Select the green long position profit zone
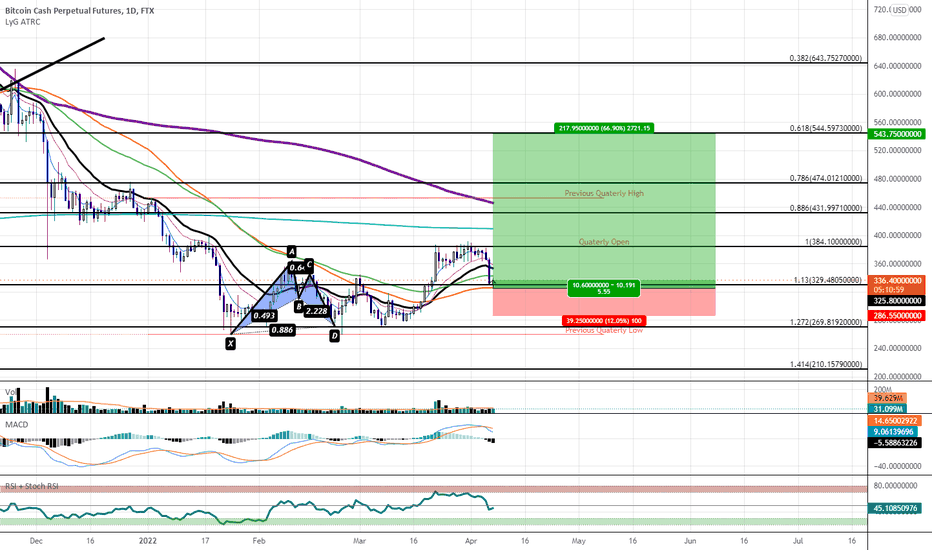 (604, 208)
